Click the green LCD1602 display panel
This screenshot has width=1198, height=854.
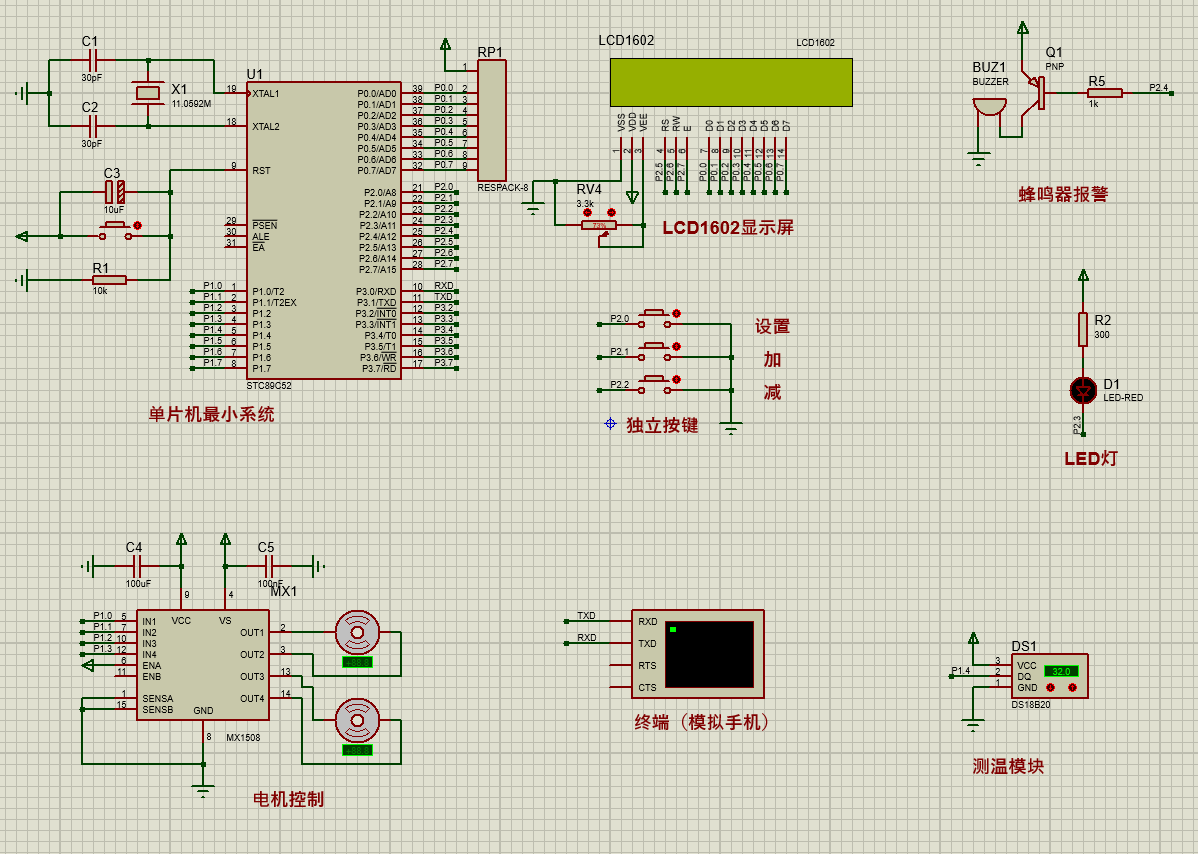point(731,82)
